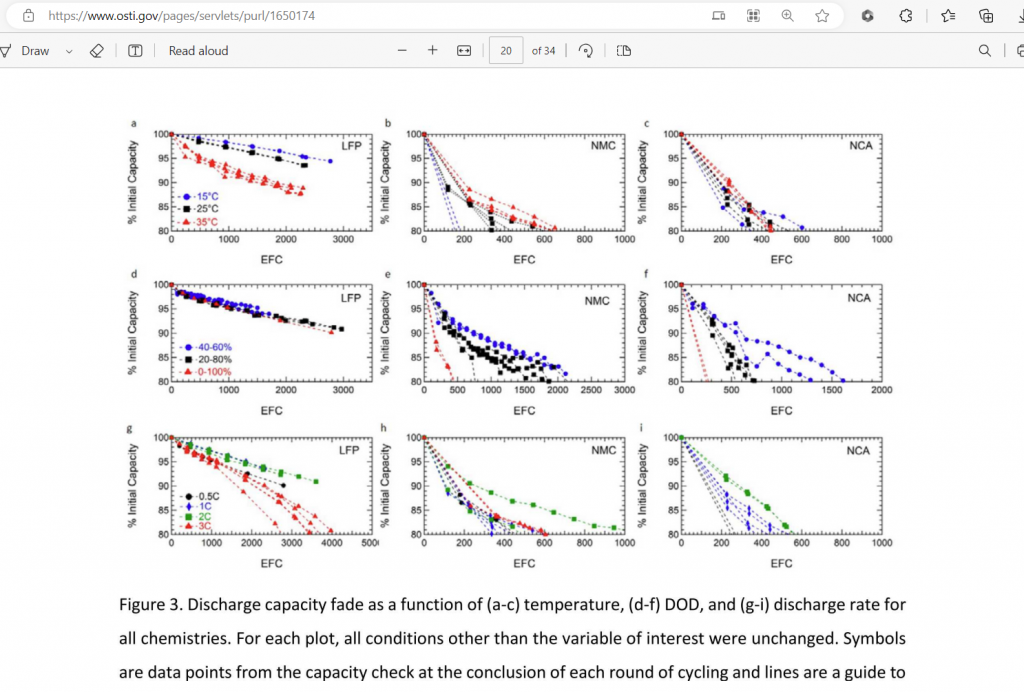1024x692 pixels.
Task: Click the caption line starting "Figure 3. Discharge capacity"
Action: 512,605
